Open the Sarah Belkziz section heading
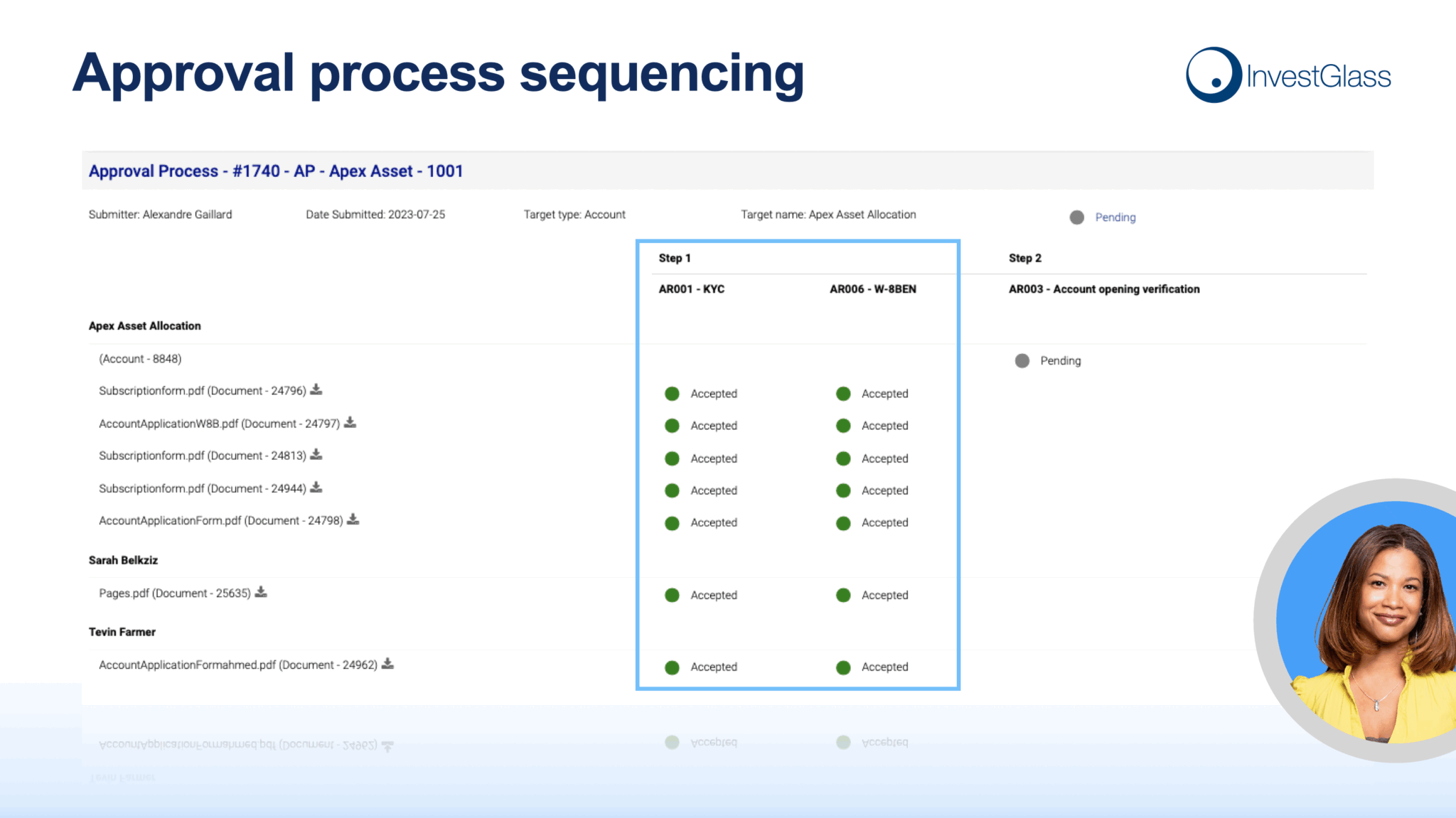 tap(123, 560)
